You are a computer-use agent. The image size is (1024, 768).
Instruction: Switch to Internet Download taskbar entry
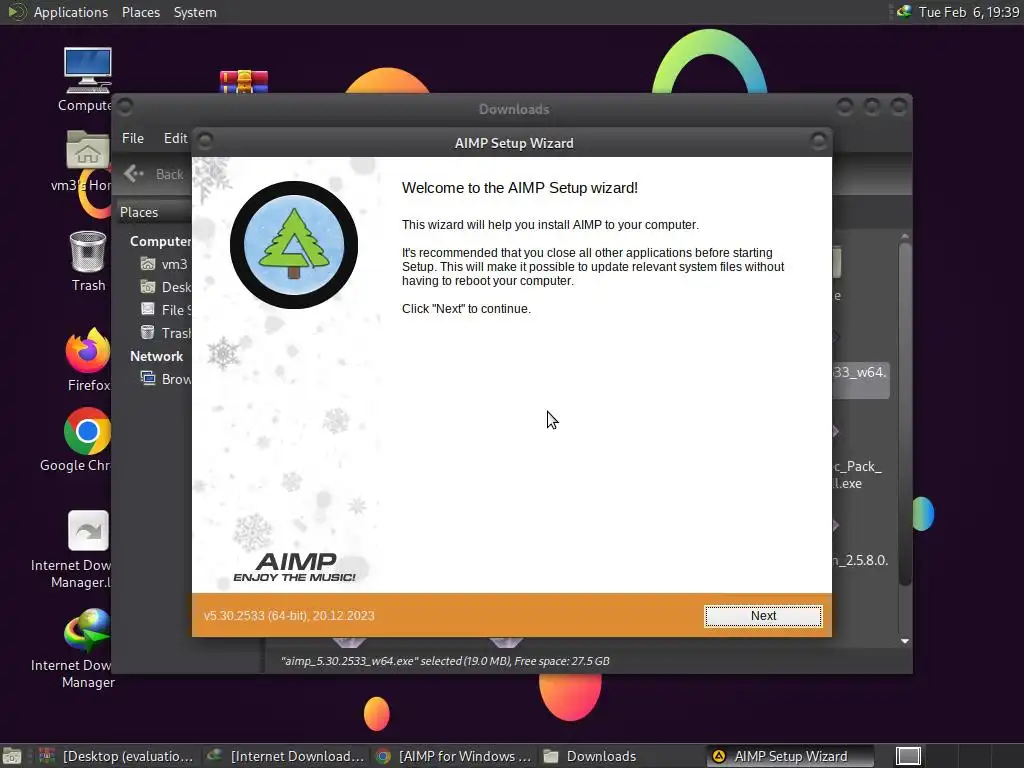(285, 756)
